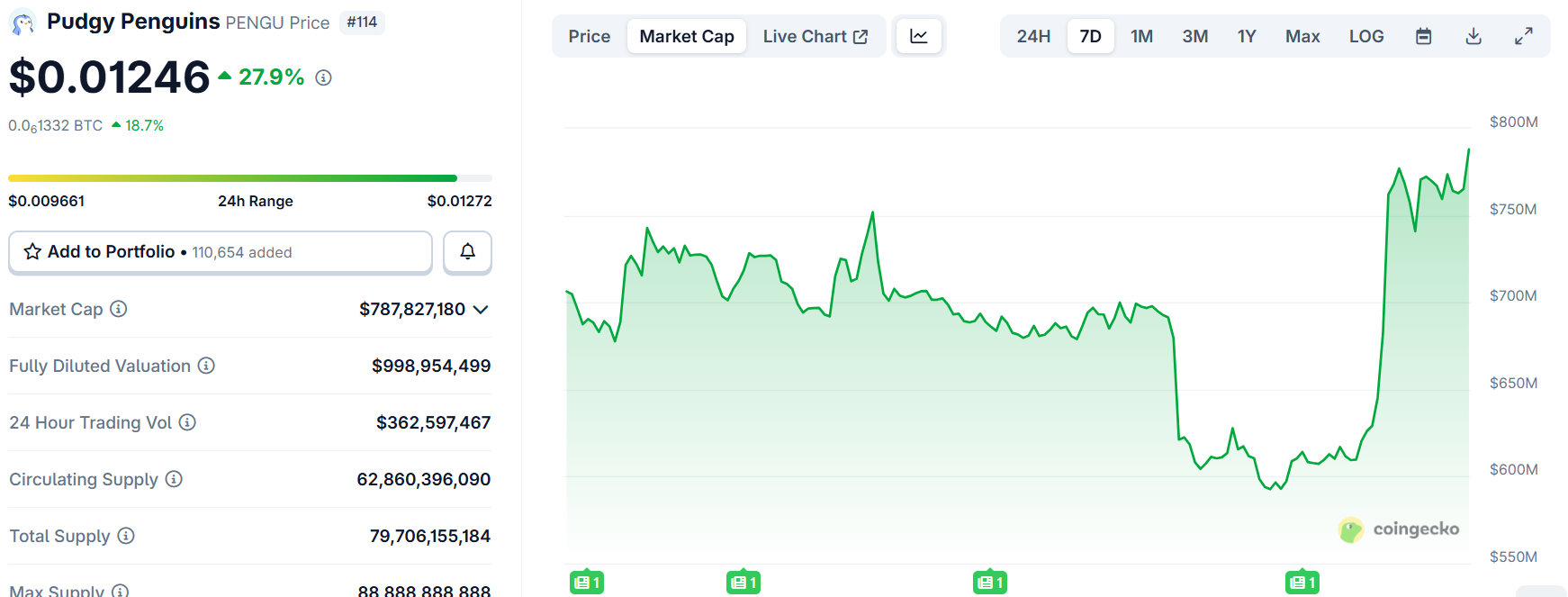1568x597 pixels.
Task: Click the $0.01246 current price
Action: pos(110,77)
